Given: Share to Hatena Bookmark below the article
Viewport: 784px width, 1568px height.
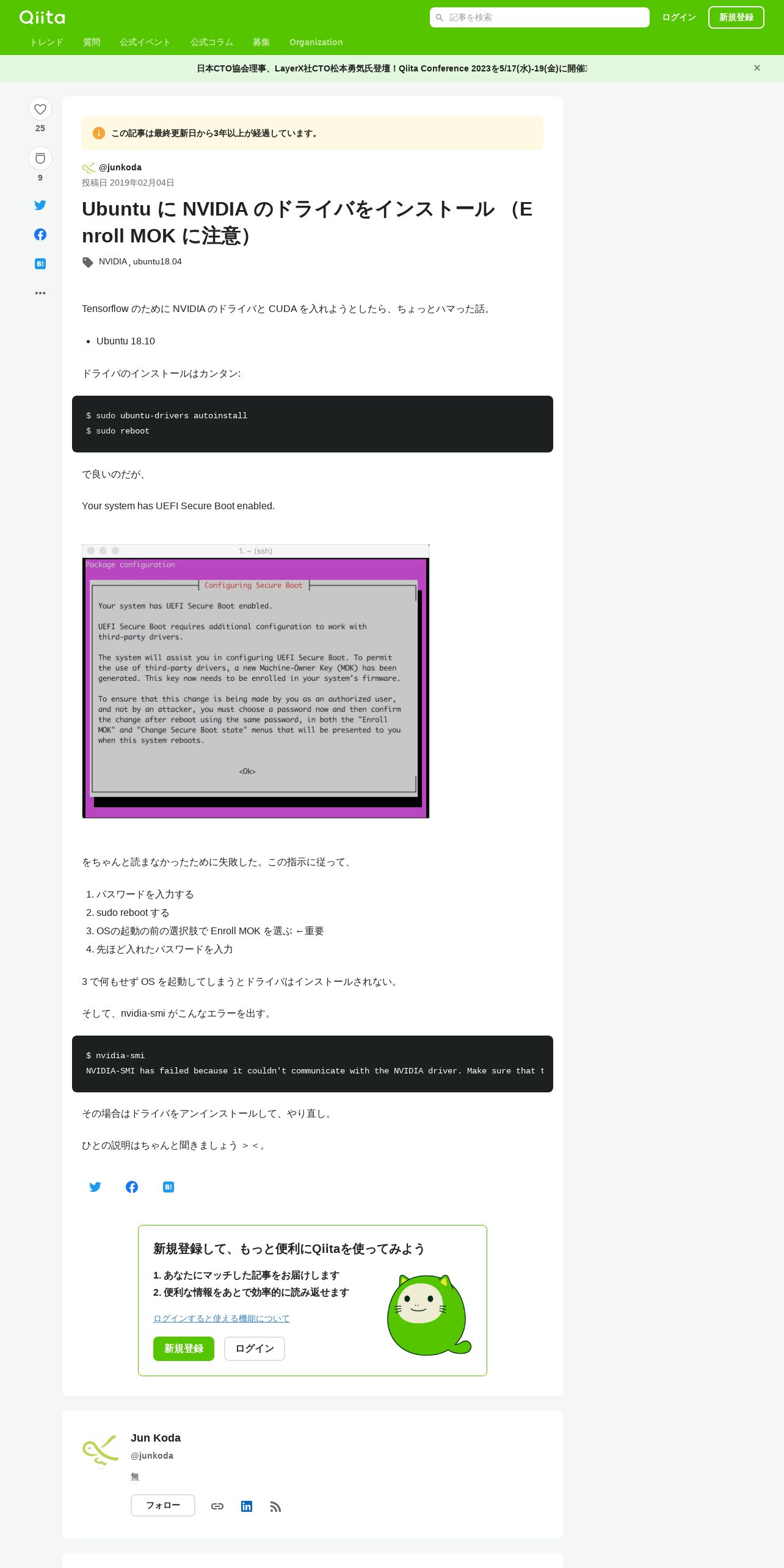Looking at the screenshot, I should [169, 1187].
